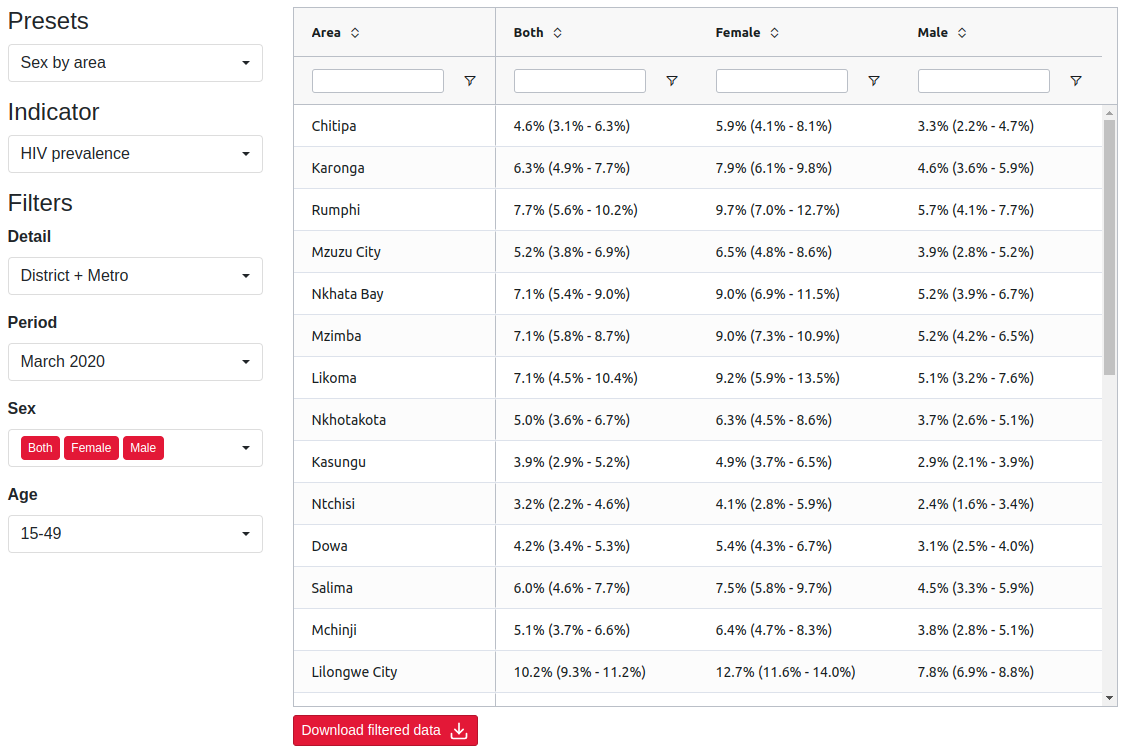Select the Chitipa row area cell
This screenshot has width=1126, height=750.
point(394,126)
